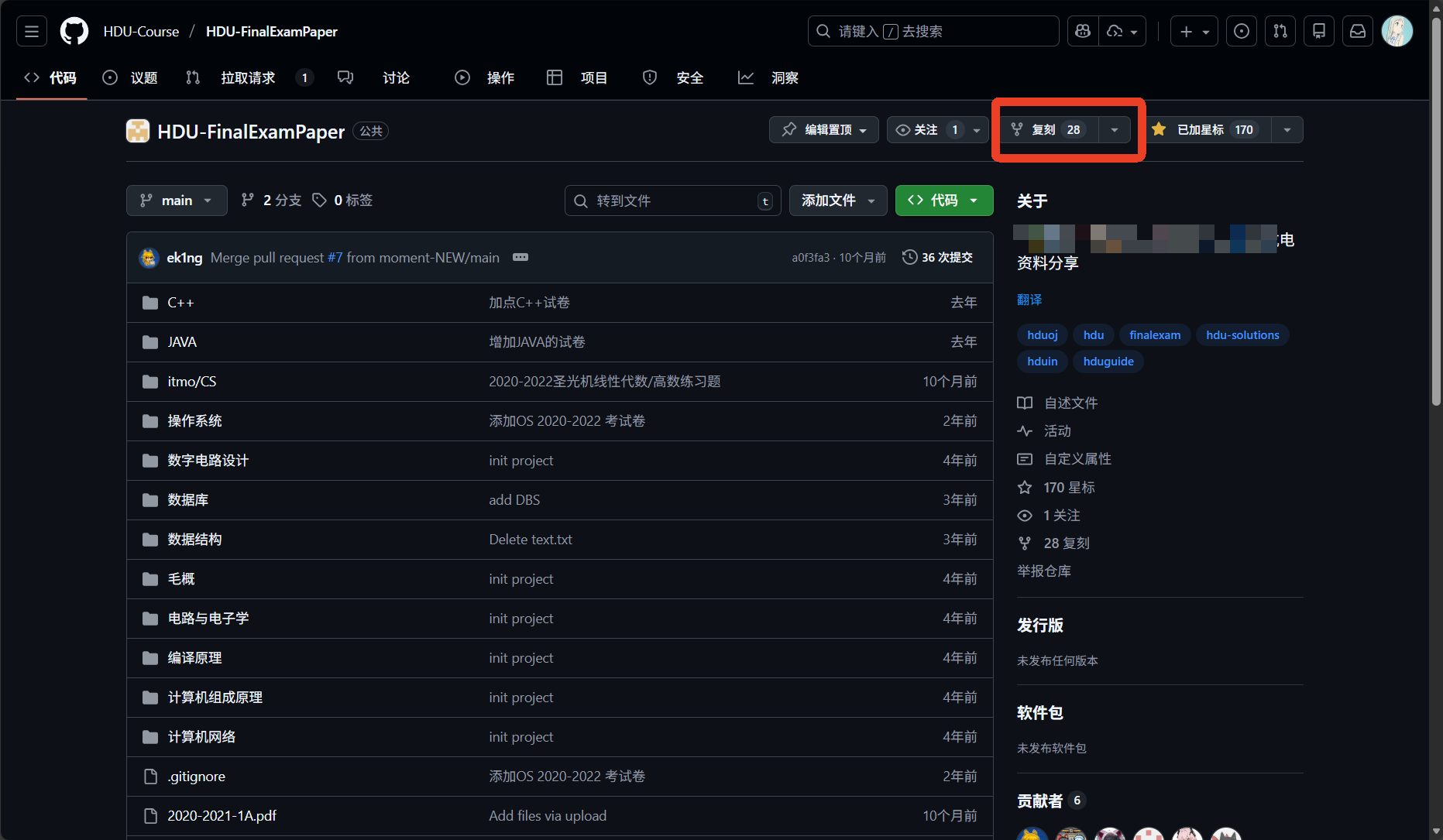Click the commit history clock icon

909,256
